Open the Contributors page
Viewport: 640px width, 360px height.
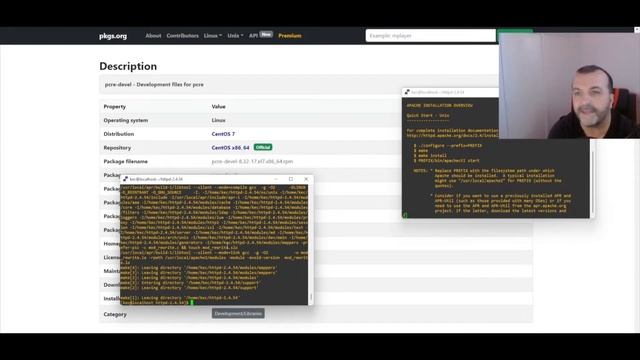[x=182, y=36]
